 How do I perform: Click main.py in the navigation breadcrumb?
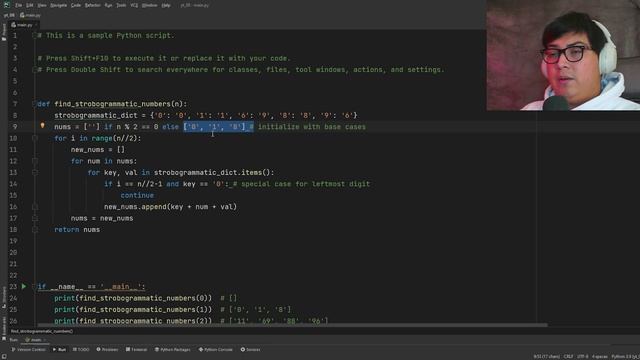(x=31, y=15)
